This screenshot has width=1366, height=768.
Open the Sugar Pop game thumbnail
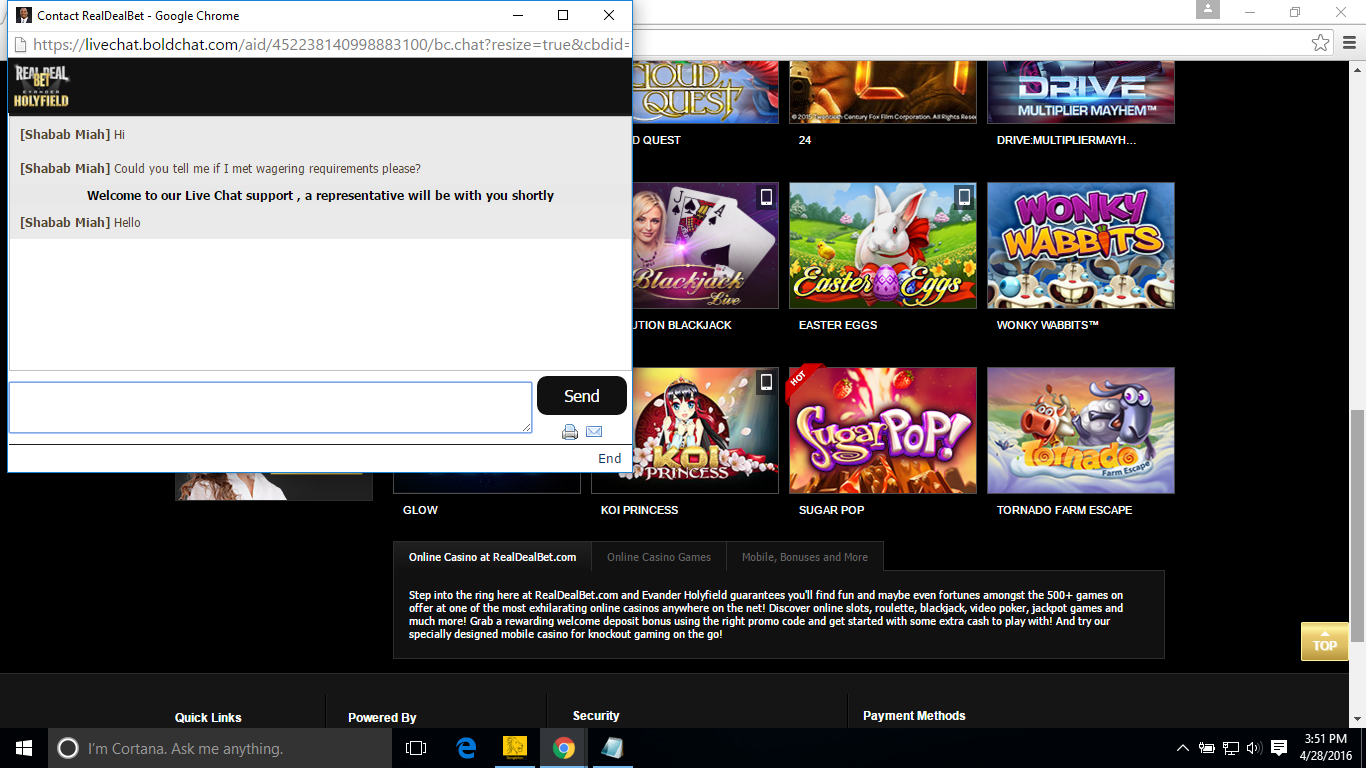tap(882, 430)
